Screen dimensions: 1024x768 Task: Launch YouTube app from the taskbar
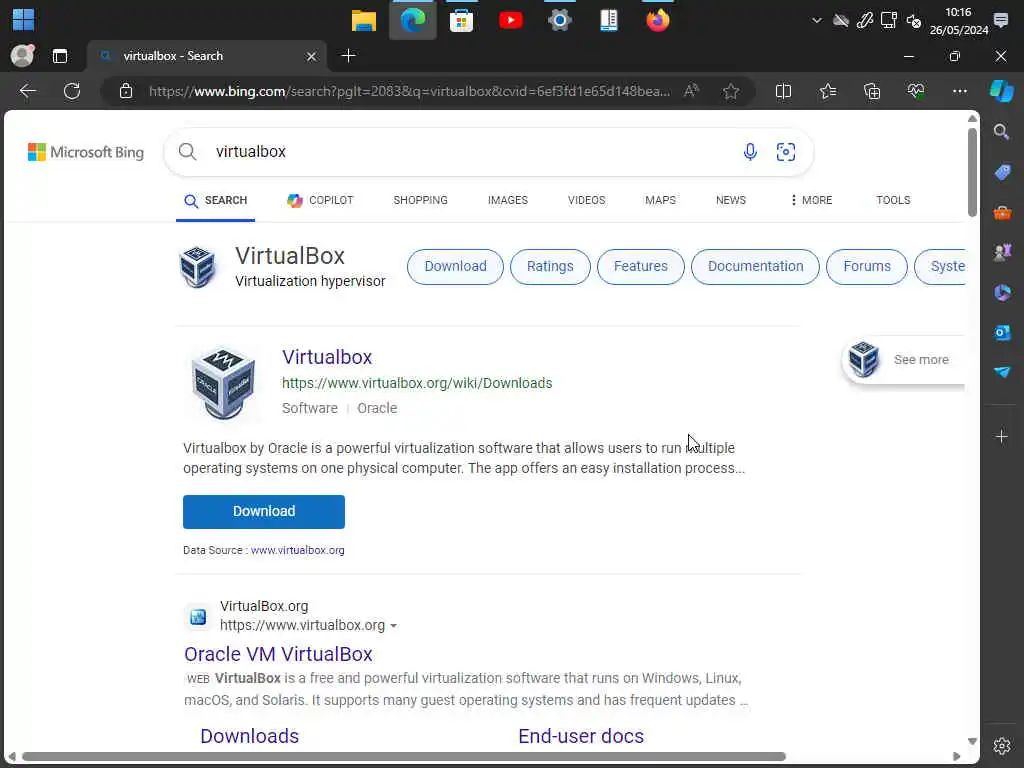511,20
